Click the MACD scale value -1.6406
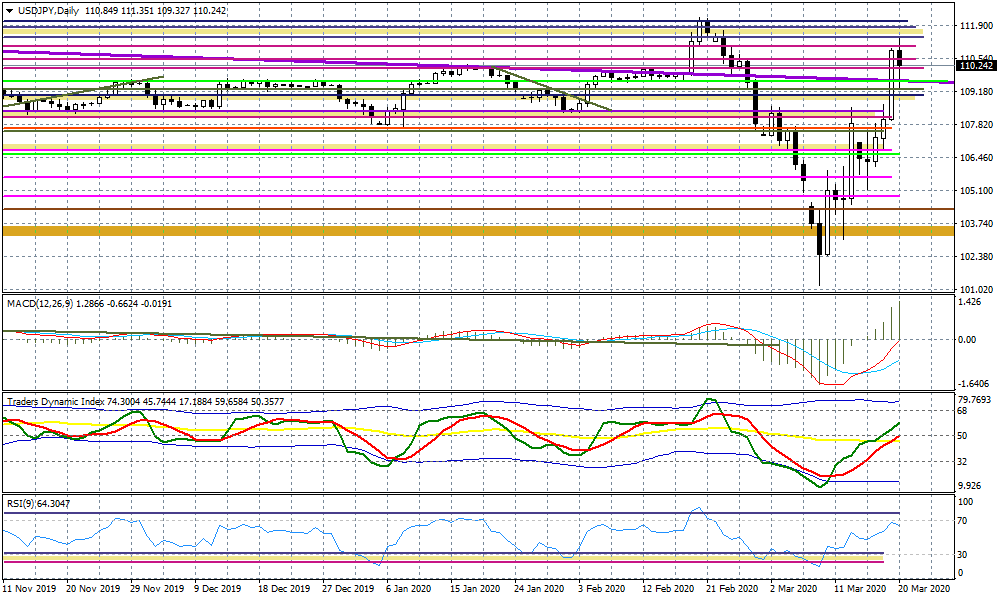This screenshot has width=1000, height=600. point(973,383)
